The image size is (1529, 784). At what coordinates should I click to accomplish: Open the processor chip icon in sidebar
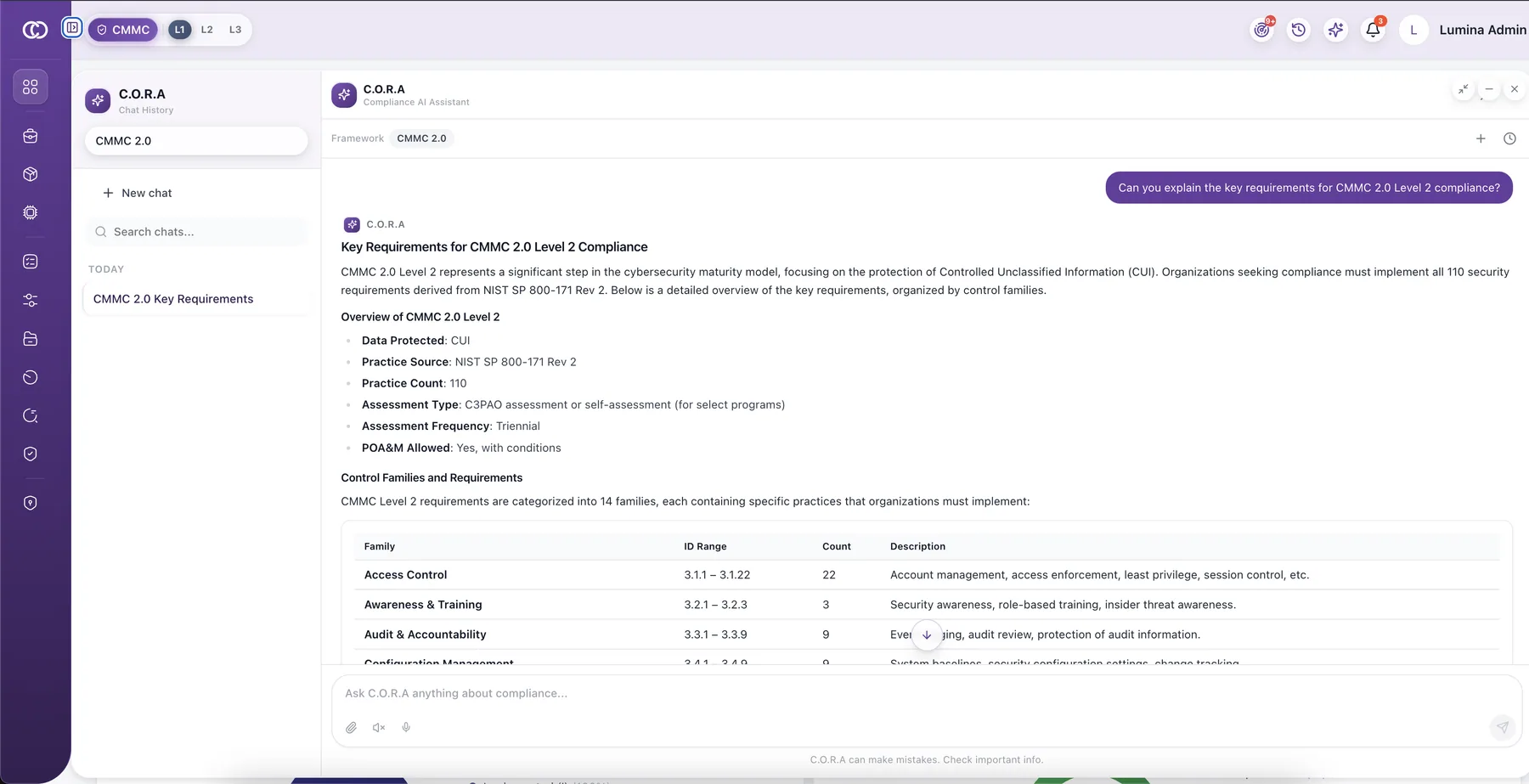pyautogui.click(x=31, y=212)
